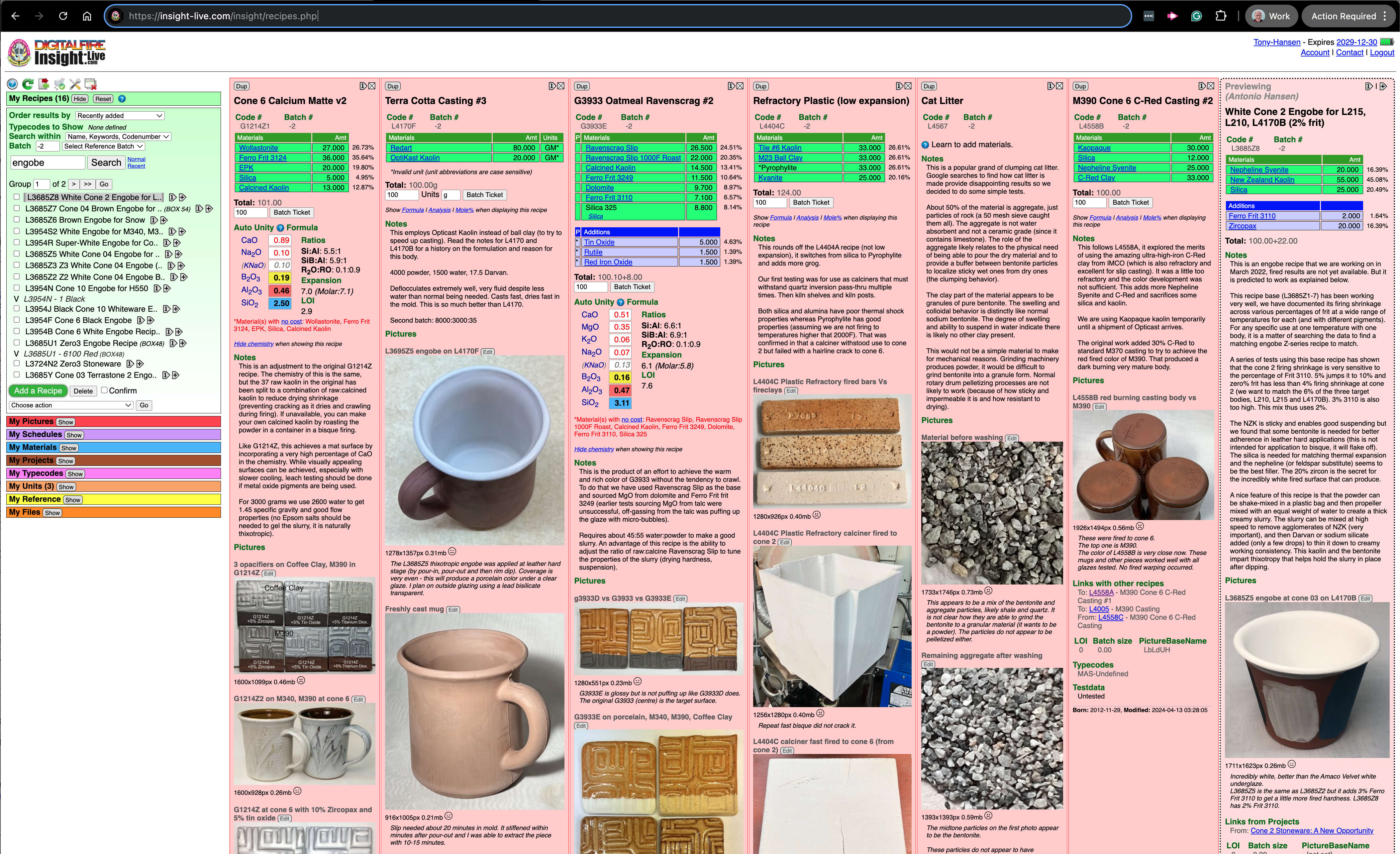
Task: Click the engobe search text field
Action: pyautogui.click(x=48, y=162)
